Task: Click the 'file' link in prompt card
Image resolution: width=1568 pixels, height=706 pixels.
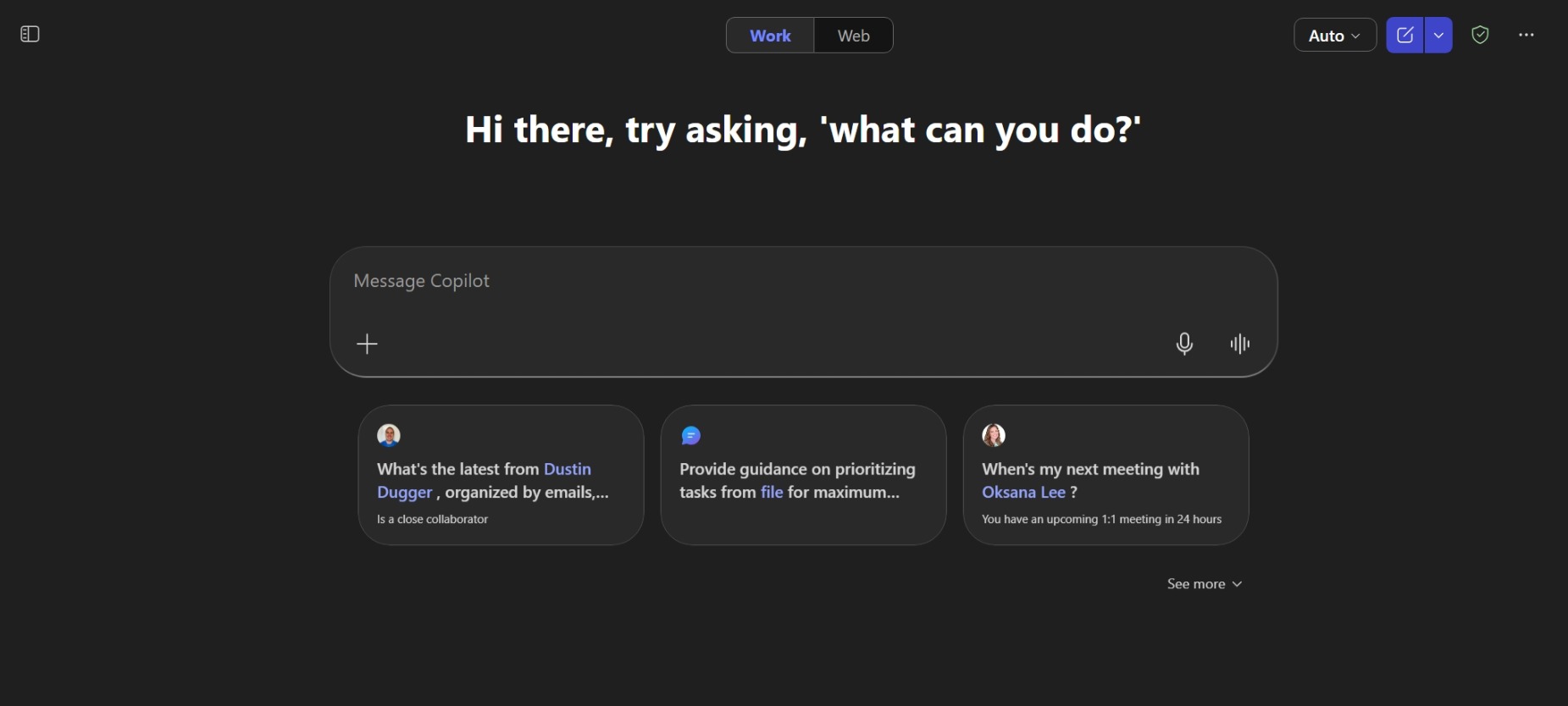Action: pyautogui.click(x=772, y=492)
